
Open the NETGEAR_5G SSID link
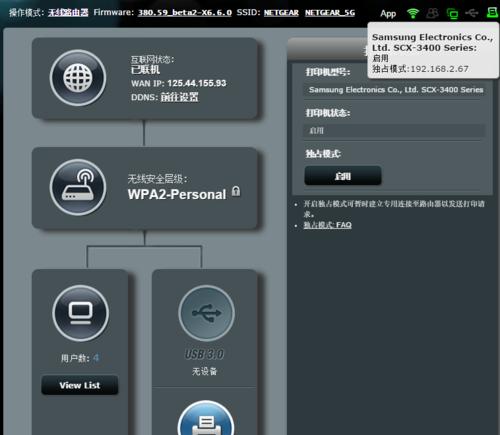tap(330, 13)
